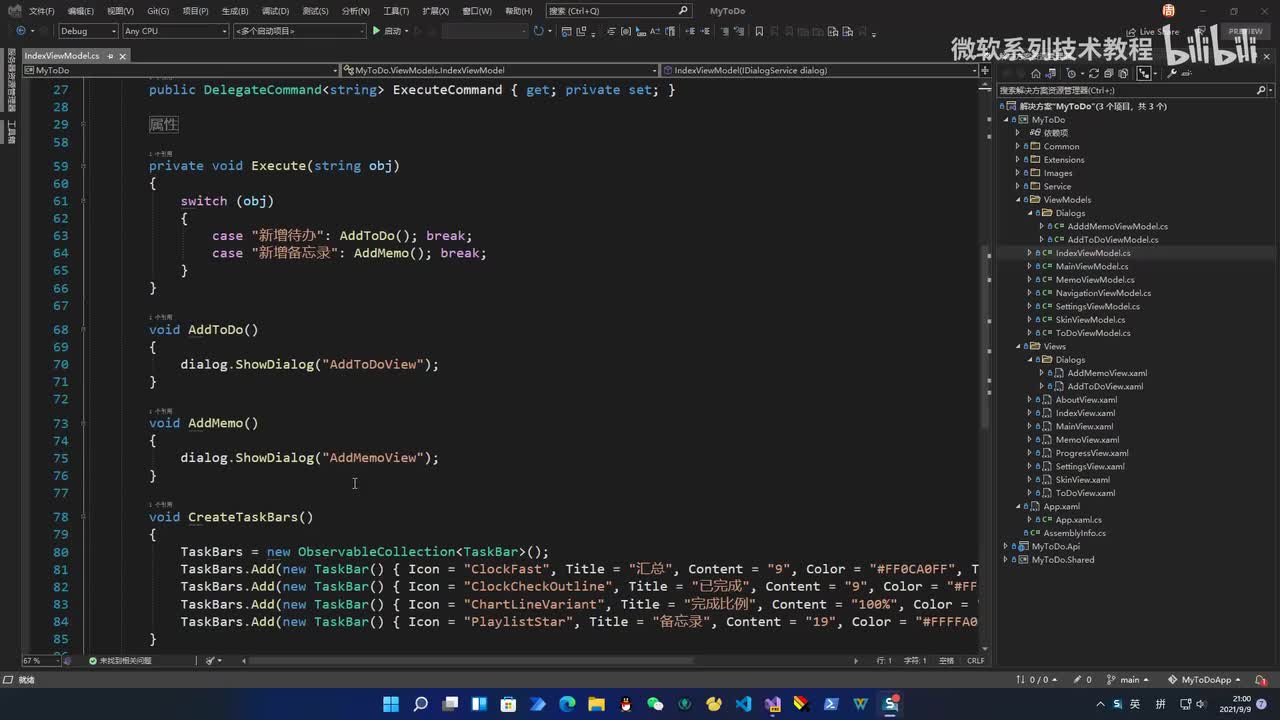Open WeChat from the taskbar
The image size is (1280, 720).
click(x=655, y=704)
